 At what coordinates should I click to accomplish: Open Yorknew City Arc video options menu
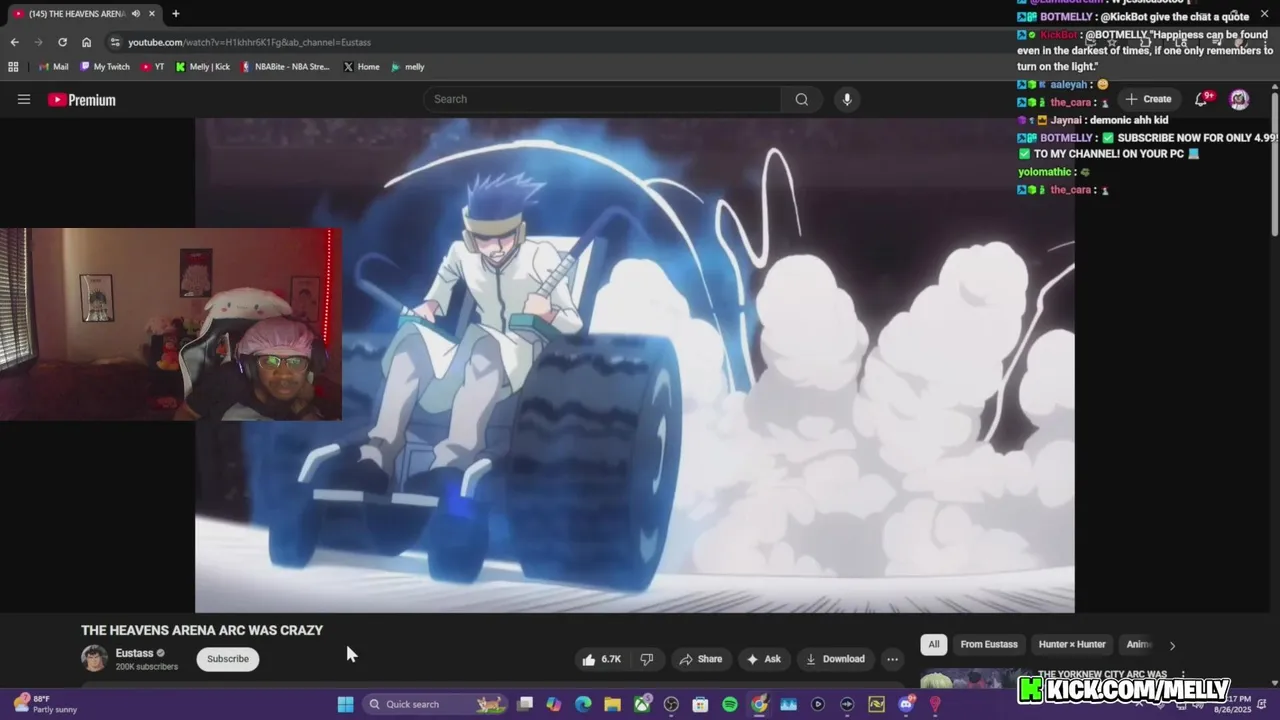point(1183,676)
